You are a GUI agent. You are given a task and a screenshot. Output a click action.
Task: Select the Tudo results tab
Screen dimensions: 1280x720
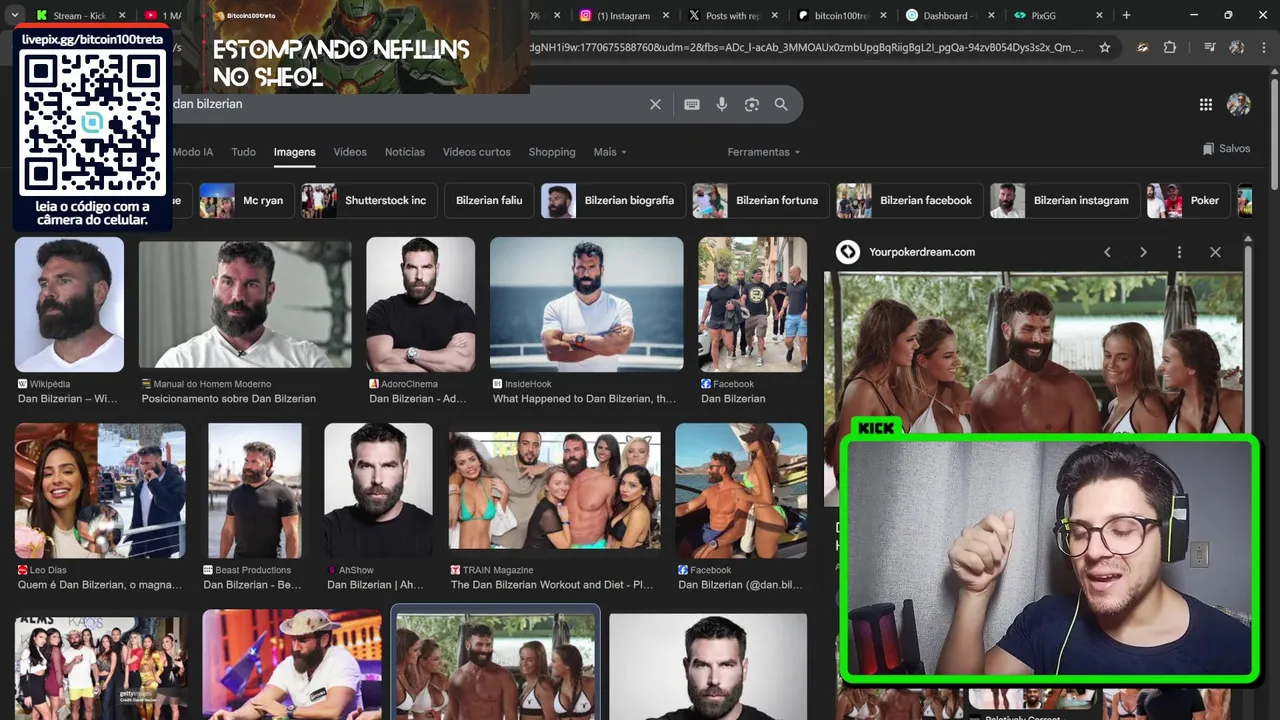244,152
